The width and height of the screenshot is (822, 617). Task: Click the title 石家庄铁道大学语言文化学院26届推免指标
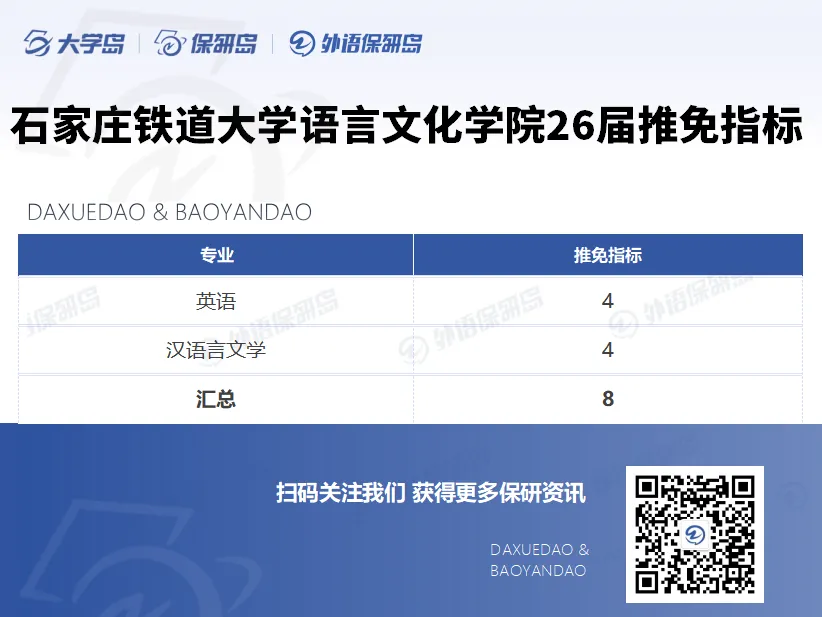[x=407, y=126]
